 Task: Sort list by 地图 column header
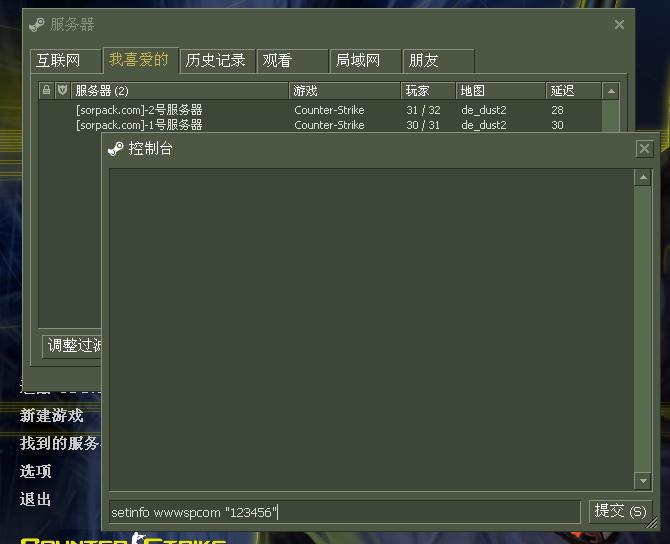tap(500, 91)
